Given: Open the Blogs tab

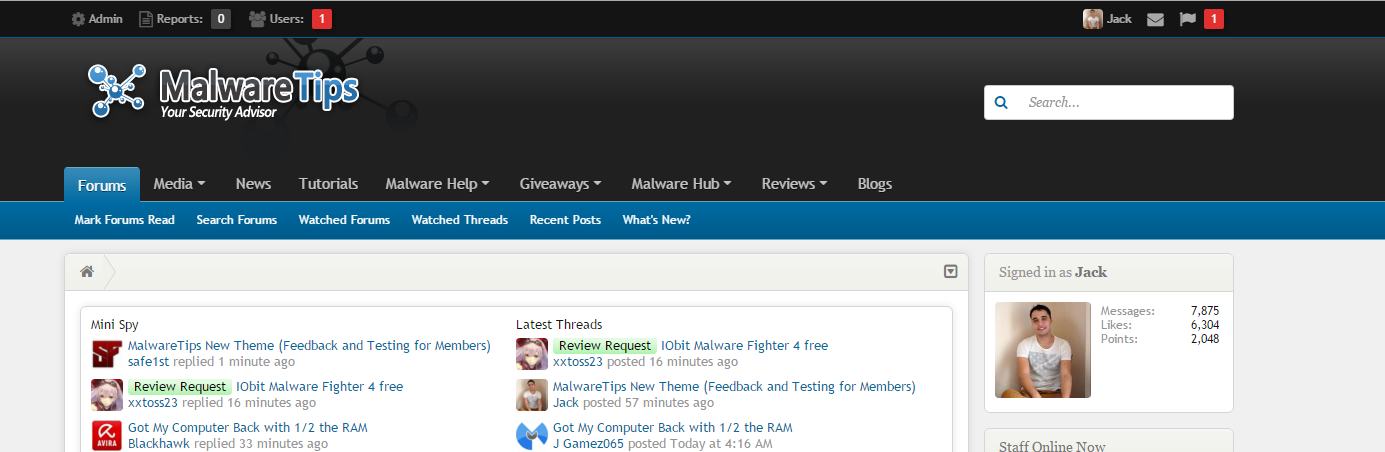Looking at the screenshot, I should (874, 184).
